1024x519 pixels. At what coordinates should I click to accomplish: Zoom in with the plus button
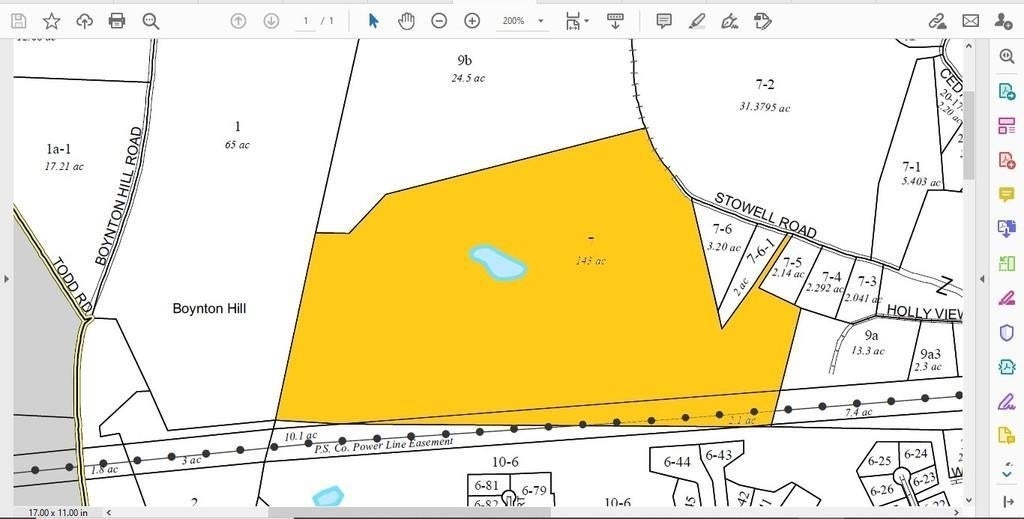pyautogui.click(x=472, y=21)
